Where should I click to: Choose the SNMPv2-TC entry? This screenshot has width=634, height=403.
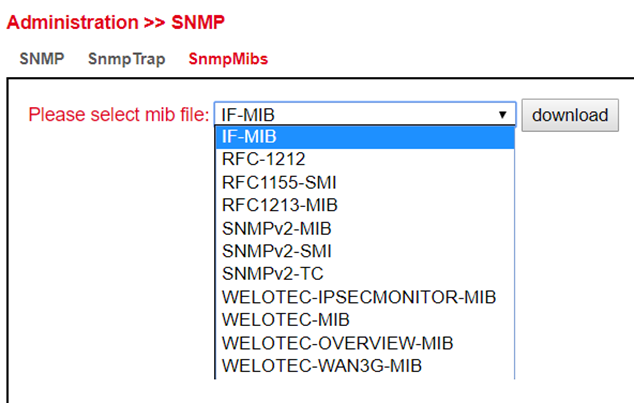(x=272, y=273)
